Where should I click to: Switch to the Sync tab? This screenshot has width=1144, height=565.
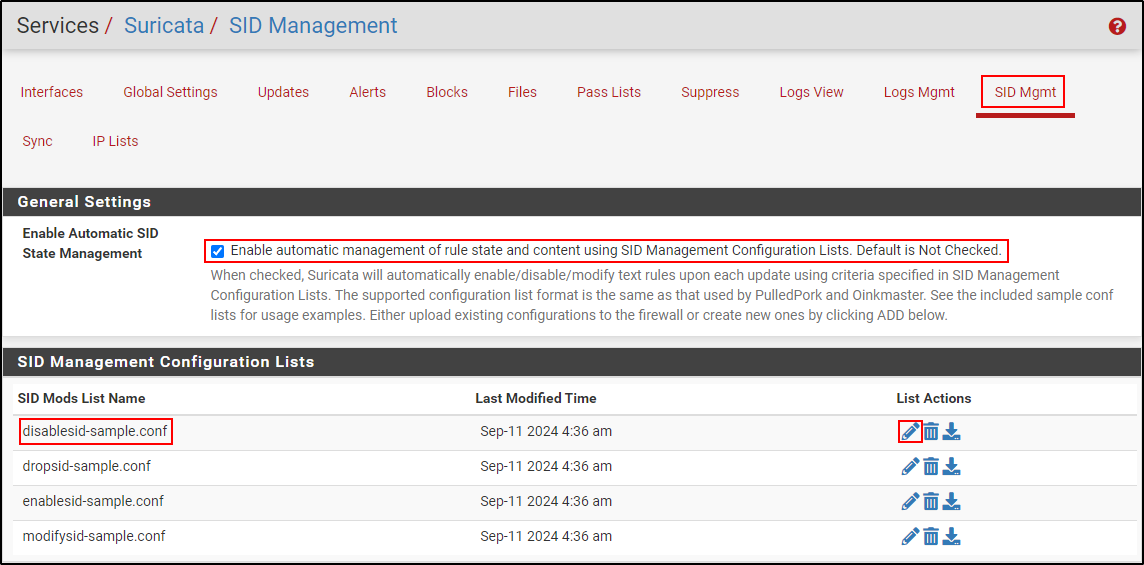(37, 142)
